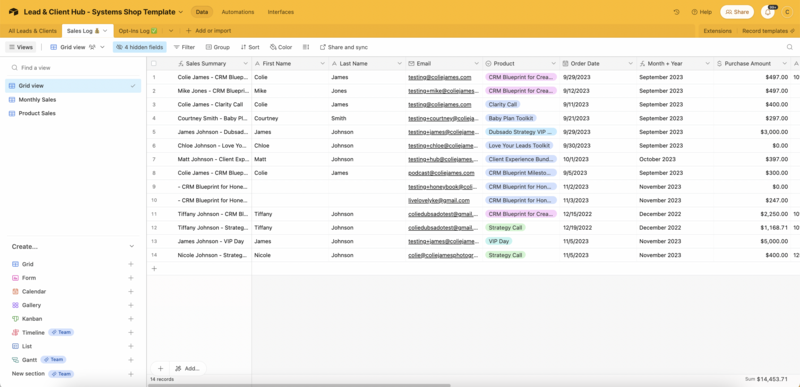Open the base history icon

[677, 12]
